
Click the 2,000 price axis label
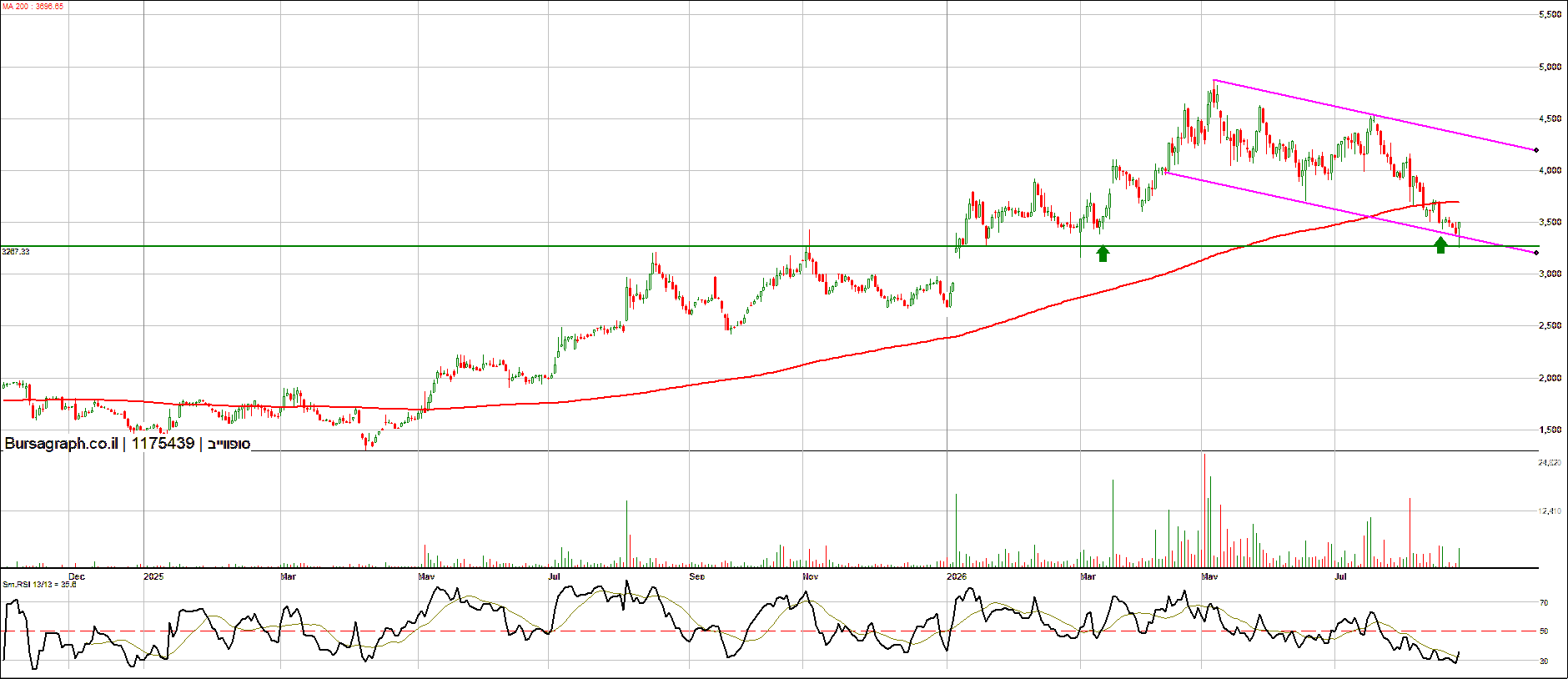pos(1550,378)
